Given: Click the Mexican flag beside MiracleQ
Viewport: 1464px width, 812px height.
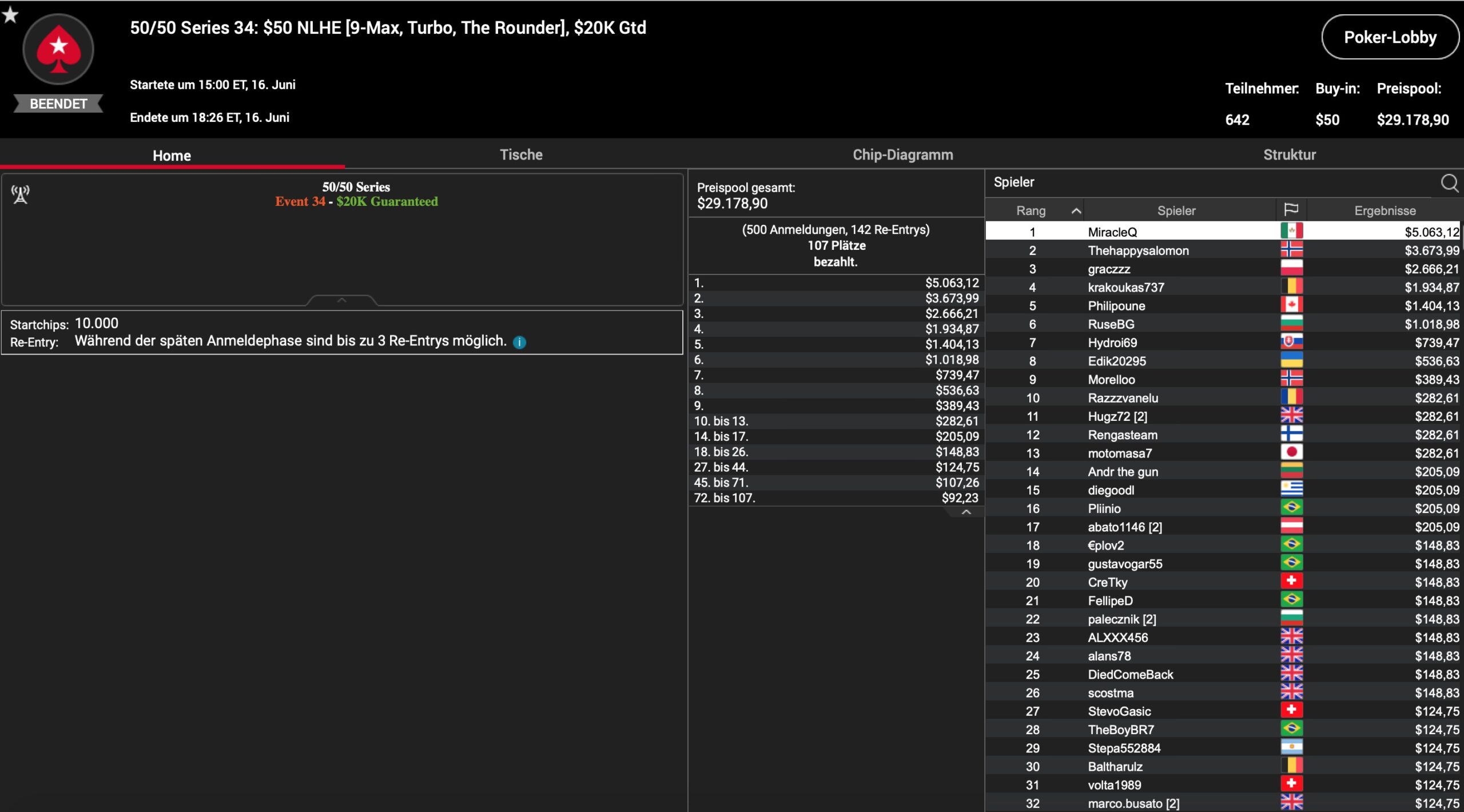Looking at the screenshot, I should tap(1291, 232).
